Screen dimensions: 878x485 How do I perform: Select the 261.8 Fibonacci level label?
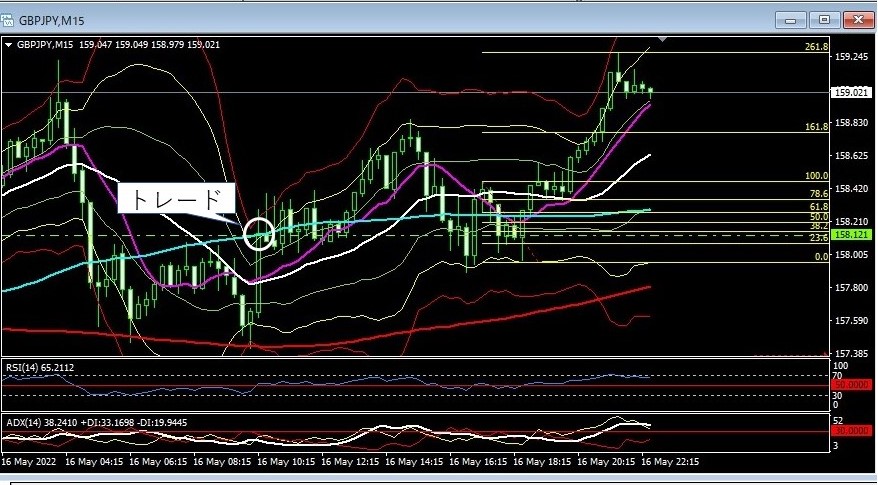click(816, 47)
